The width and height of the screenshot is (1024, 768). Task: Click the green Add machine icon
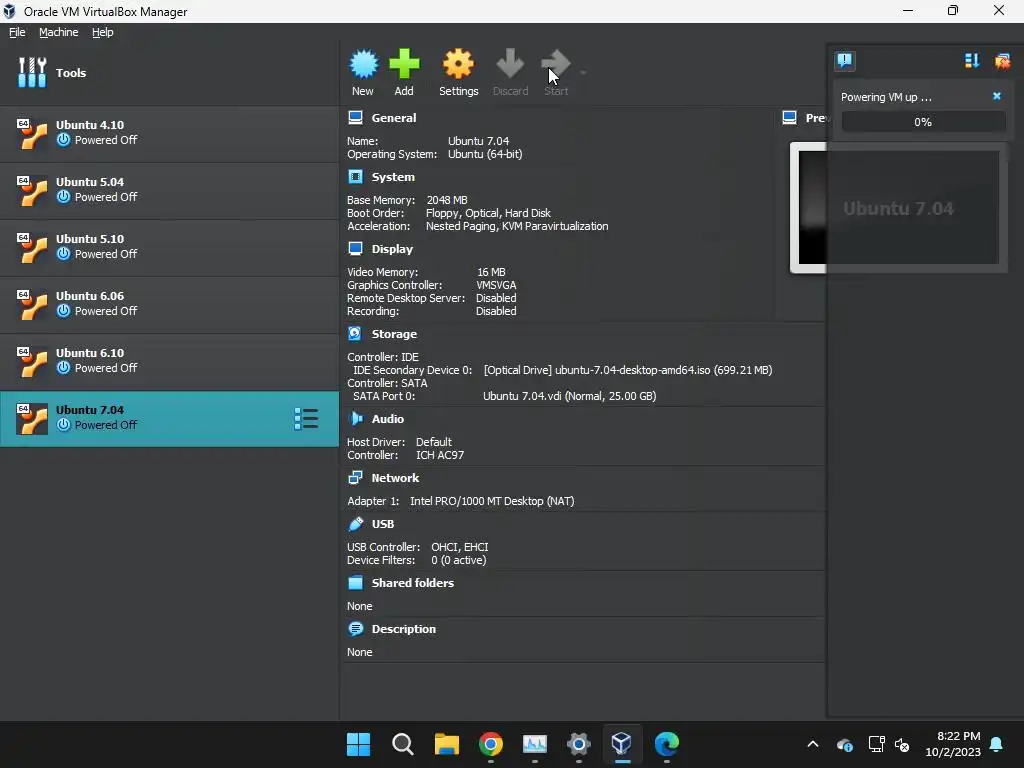404,64
